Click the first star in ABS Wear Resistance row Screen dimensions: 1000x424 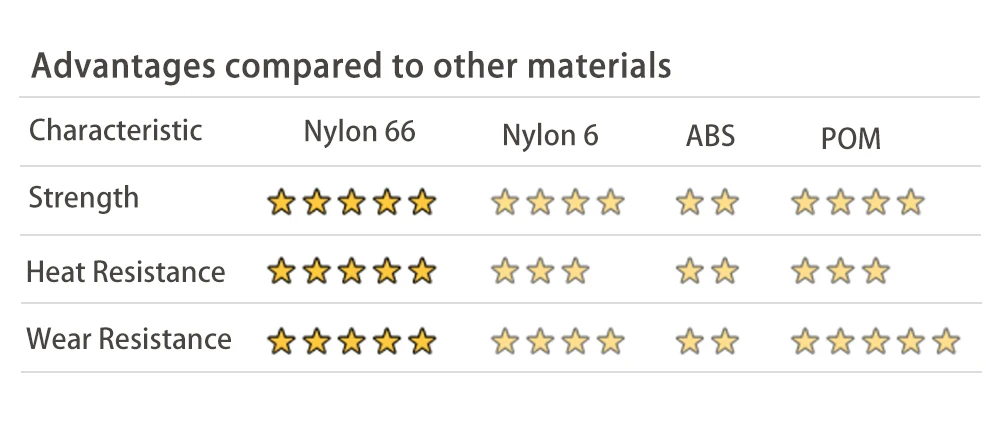(690, 341)
